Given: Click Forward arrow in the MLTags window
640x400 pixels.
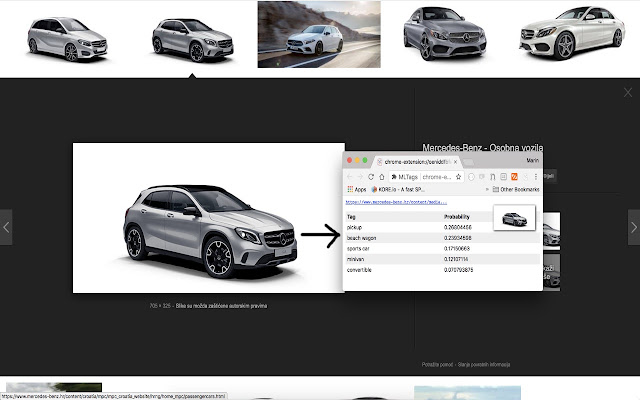Looking at the screenshot, I should 360,177.
